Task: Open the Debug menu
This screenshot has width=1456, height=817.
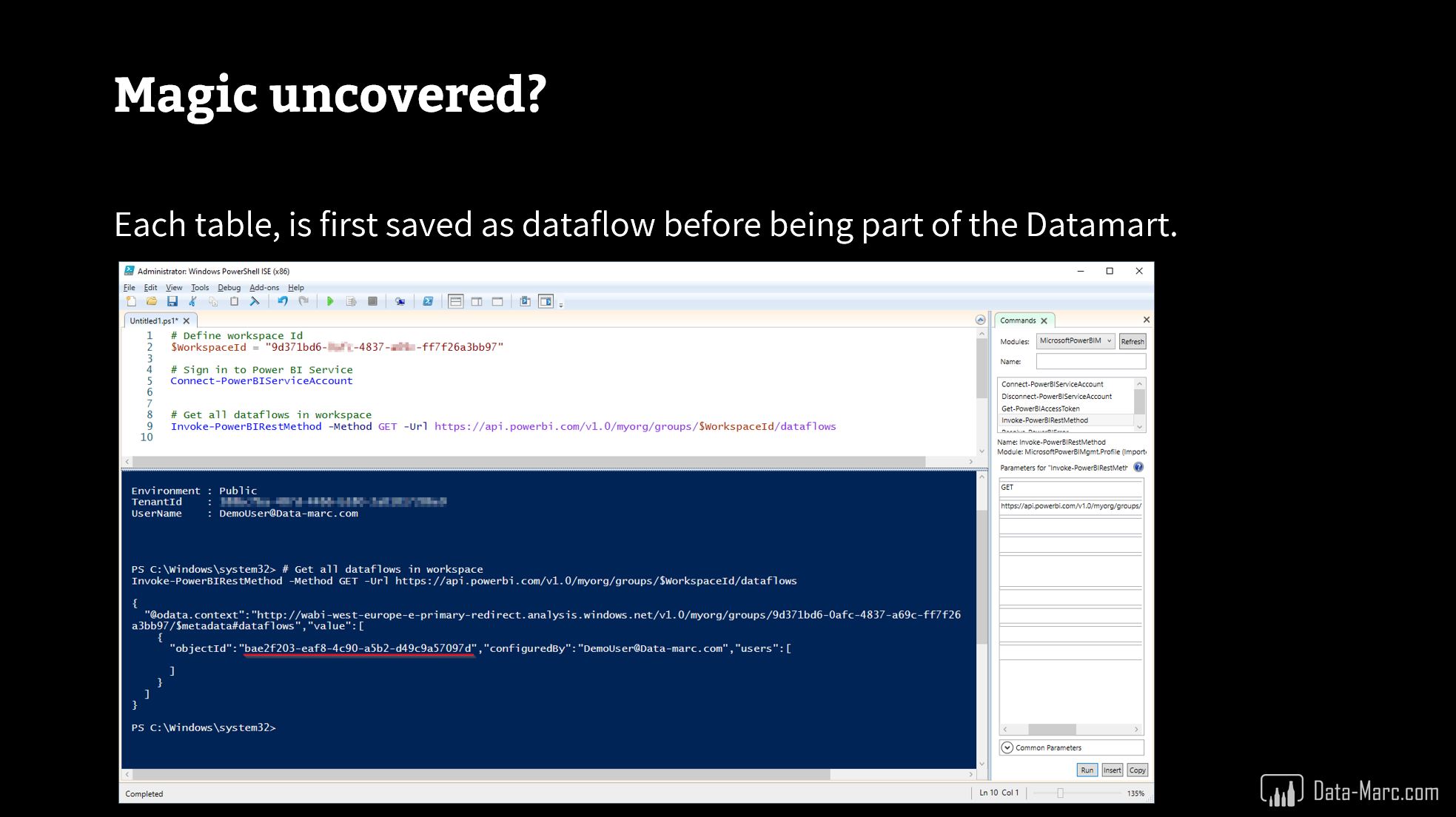Action: pyautogui.click(x=229, y=287)
